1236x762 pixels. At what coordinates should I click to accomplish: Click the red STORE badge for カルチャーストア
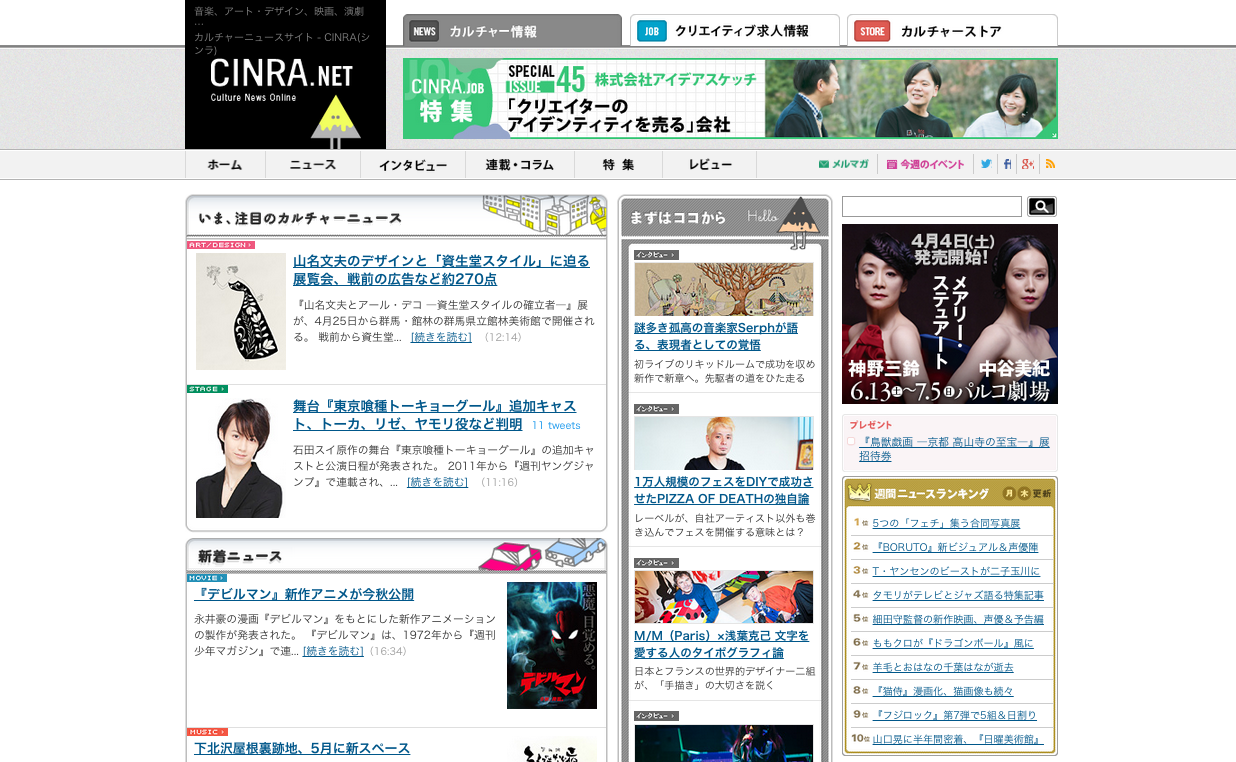870,31
